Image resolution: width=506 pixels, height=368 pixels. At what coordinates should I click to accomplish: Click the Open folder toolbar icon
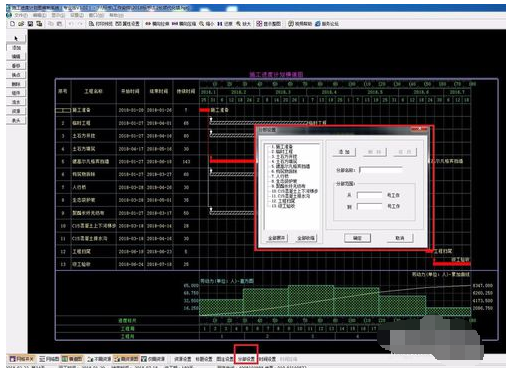[x=21, y=24]
